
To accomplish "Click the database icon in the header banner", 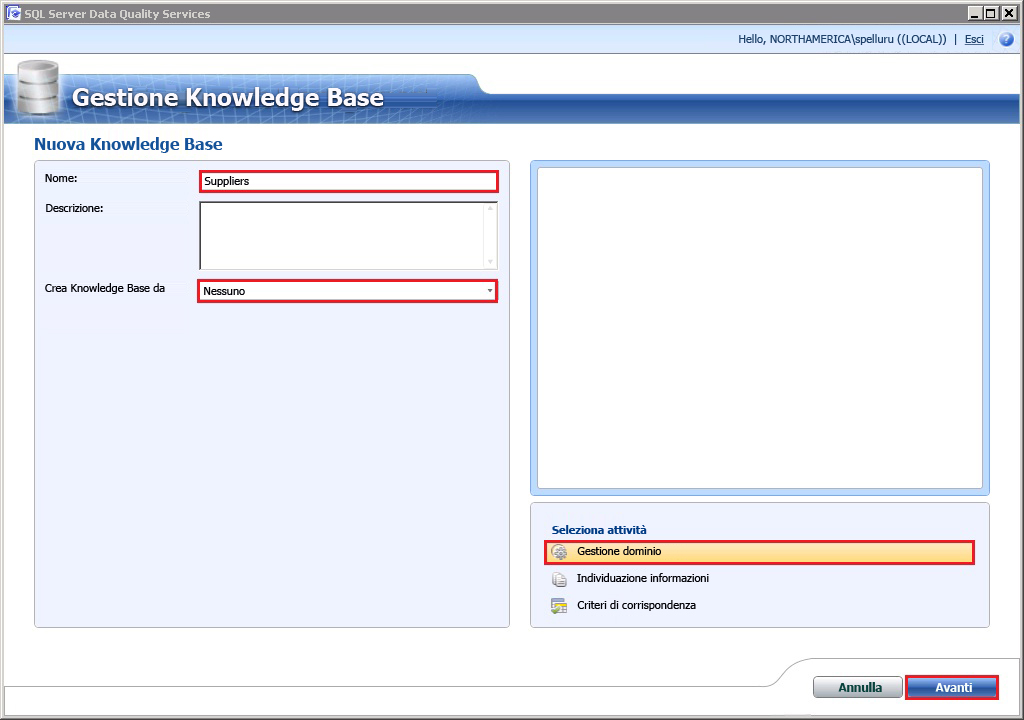I will pyautogui.click(x=36, y=88).
